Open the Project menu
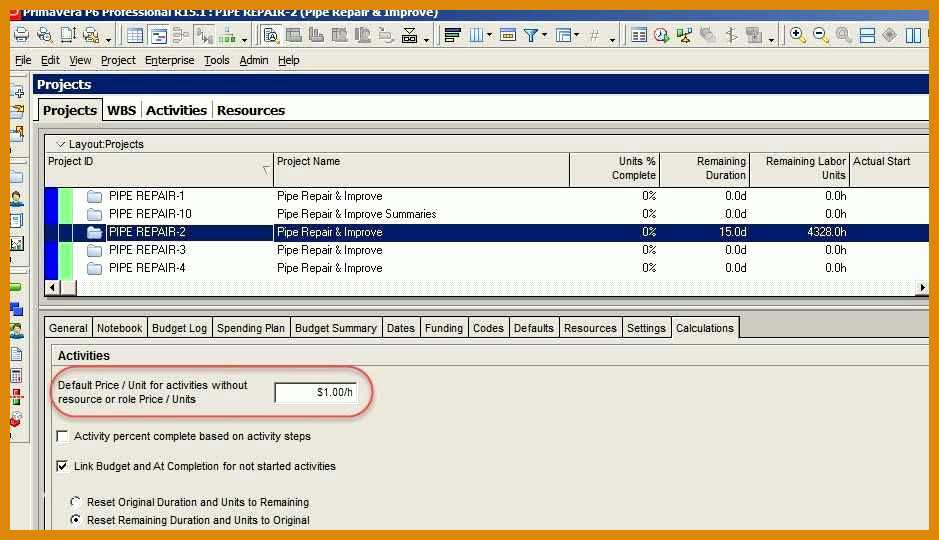939x540 pixels. tap(118, 60)
